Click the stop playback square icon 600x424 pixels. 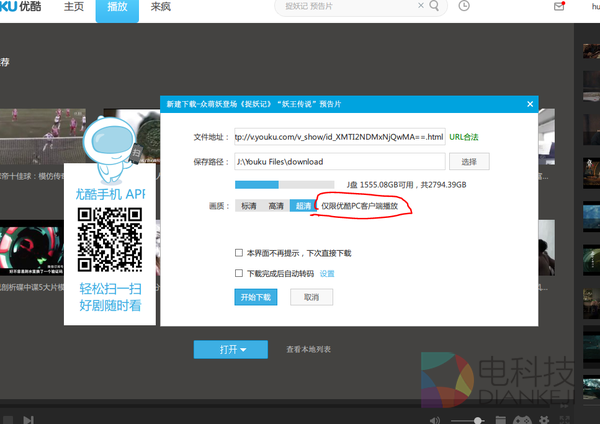coord(8,420)
